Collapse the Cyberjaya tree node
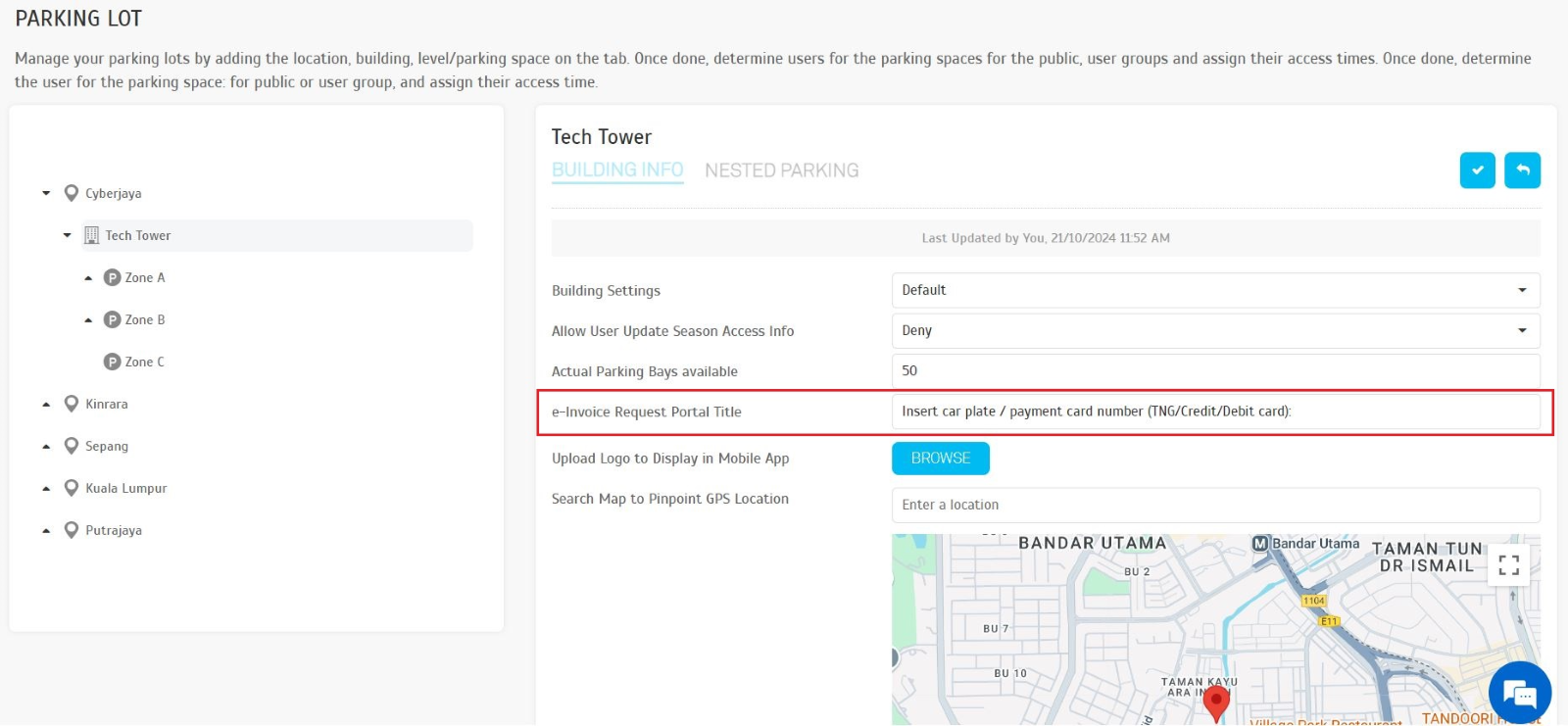This screenshot has width=1568, height=726. [46, 193]
